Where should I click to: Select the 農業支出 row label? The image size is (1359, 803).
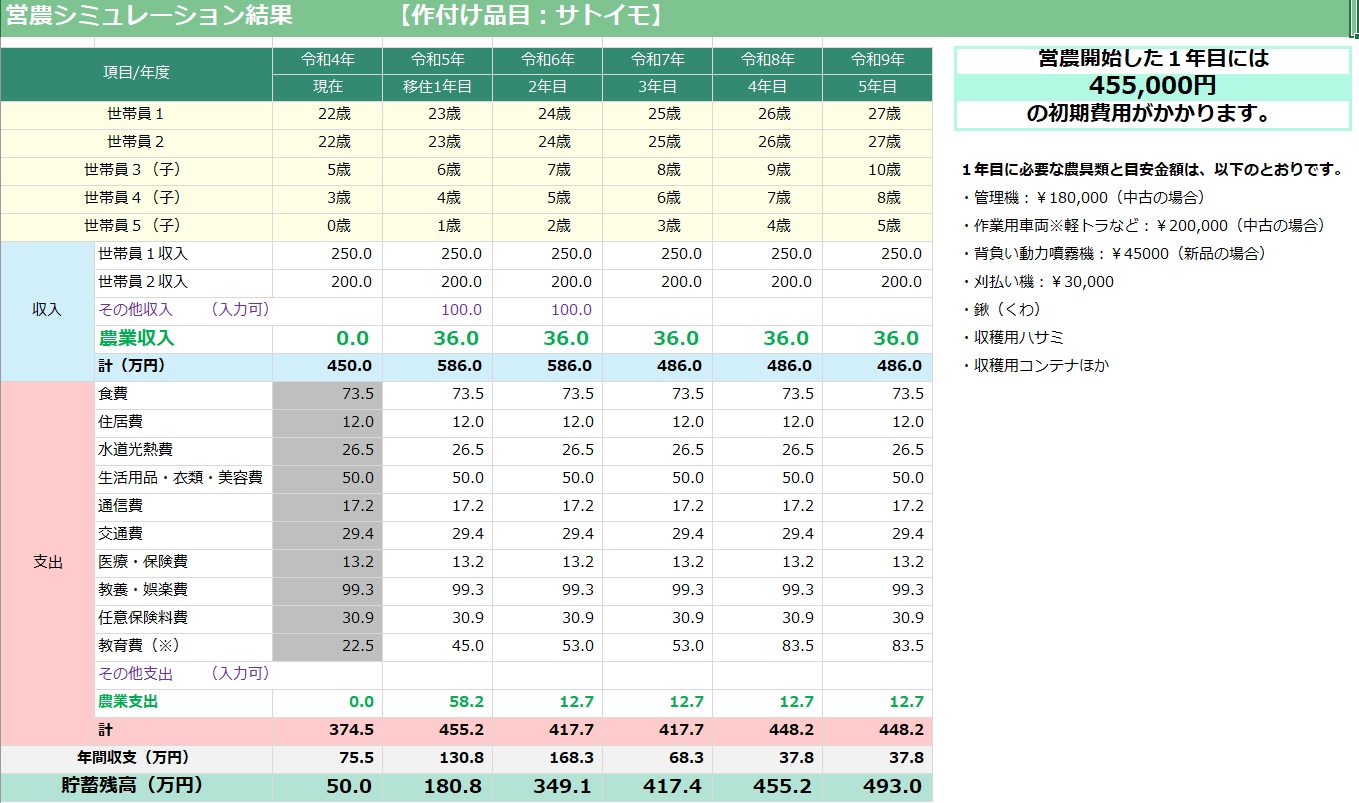[x=184, y=702]
